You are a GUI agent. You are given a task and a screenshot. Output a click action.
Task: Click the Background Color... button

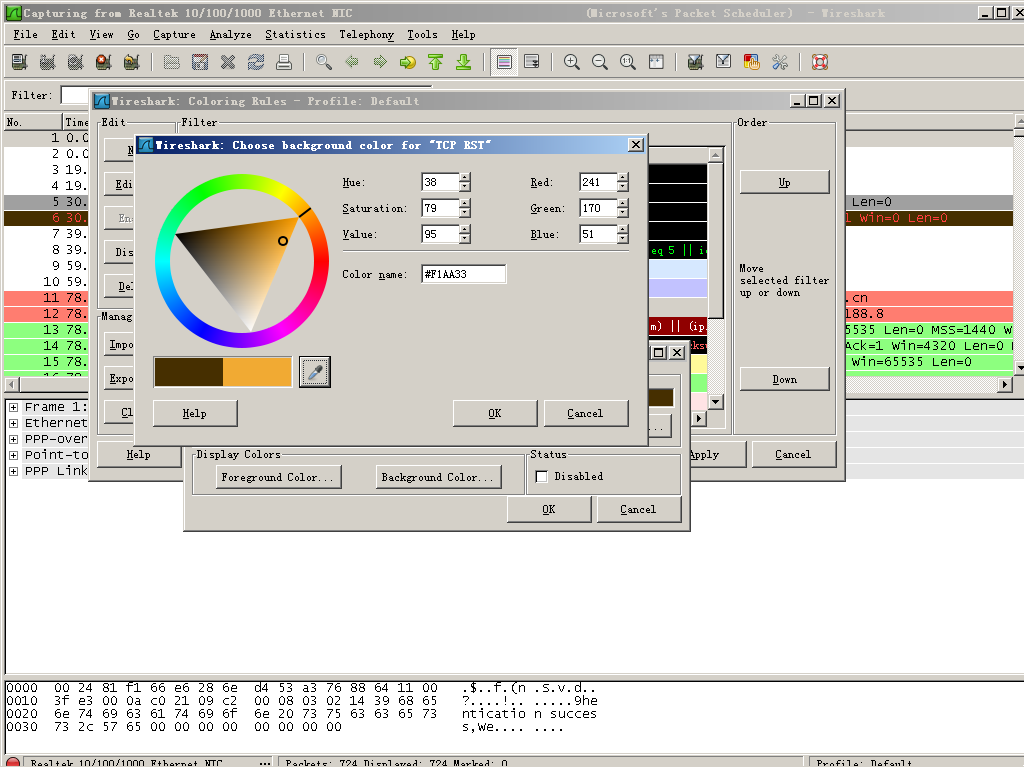438,477
